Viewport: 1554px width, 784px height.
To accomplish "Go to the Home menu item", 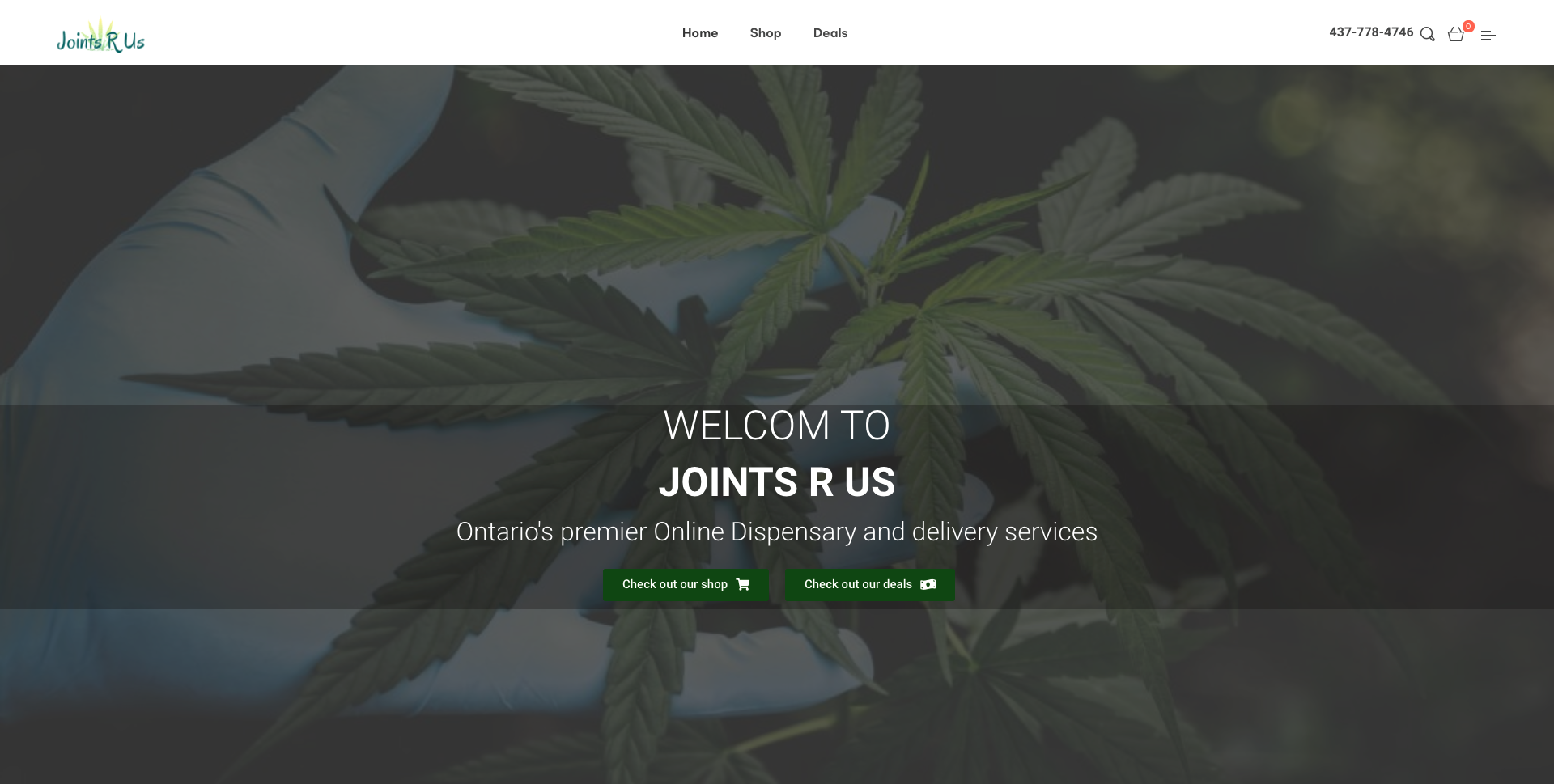I will (700, 33).
